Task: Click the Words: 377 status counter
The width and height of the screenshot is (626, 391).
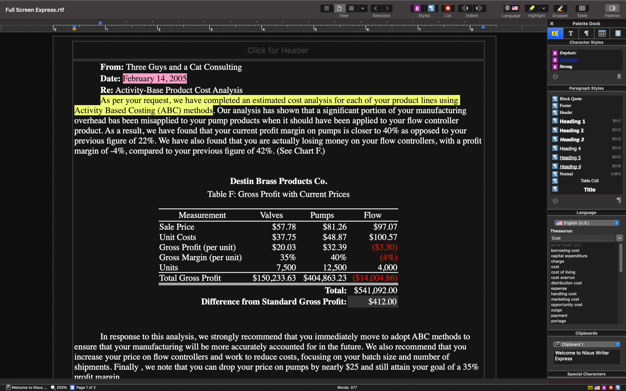Action: click(347, 387)
